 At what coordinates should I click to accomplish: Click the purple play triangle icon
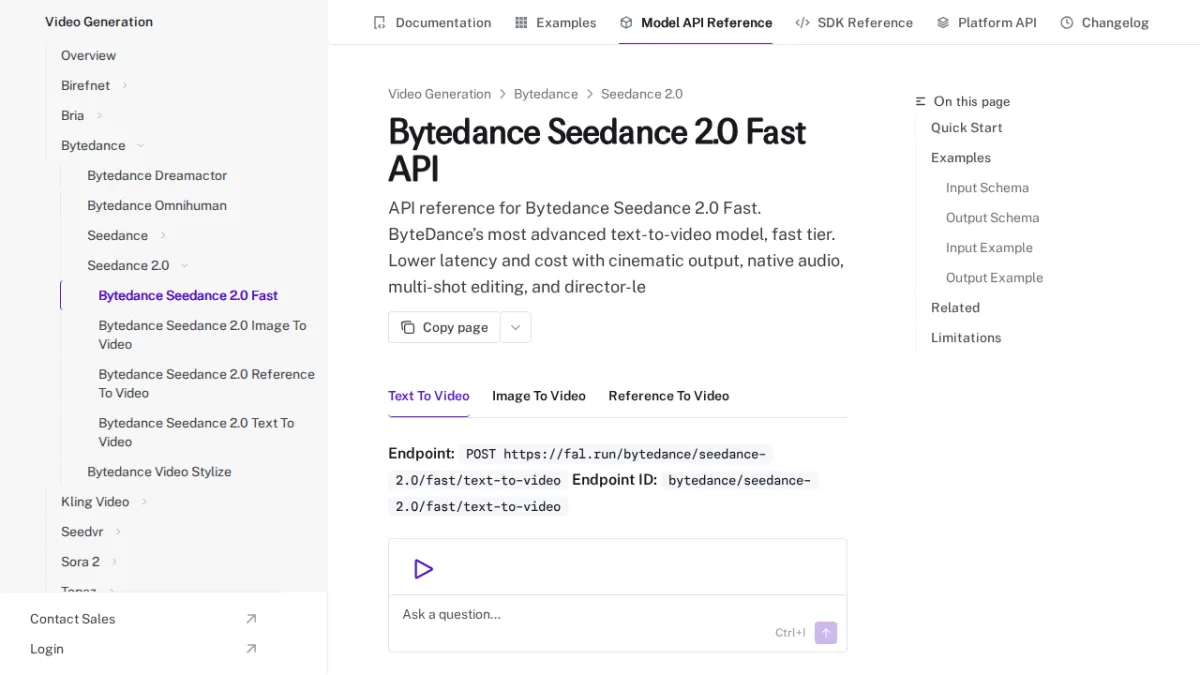tap(423, 569)
